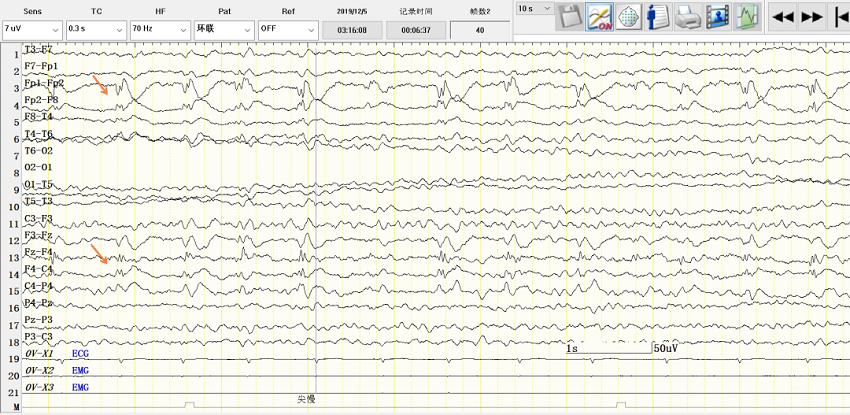Viewport: 850px width, 415px height.
Task: Click the floppy disk save icon
Action: click(x=570, y=16)
